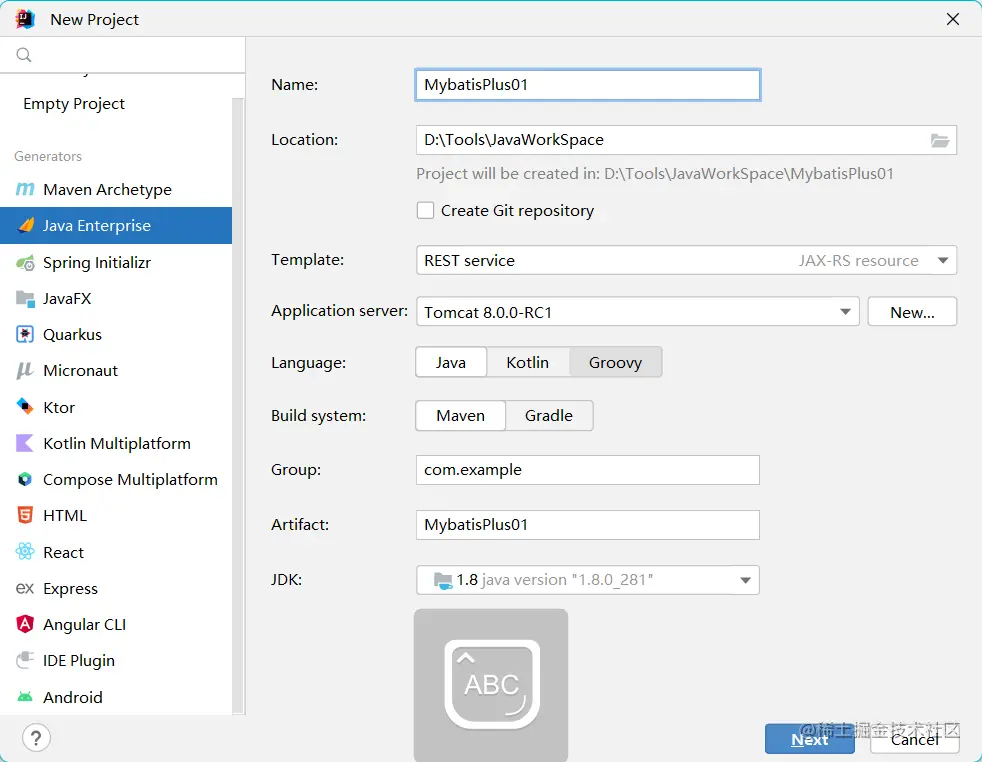Click the Ktor generator icon

[x=25, y=407]
